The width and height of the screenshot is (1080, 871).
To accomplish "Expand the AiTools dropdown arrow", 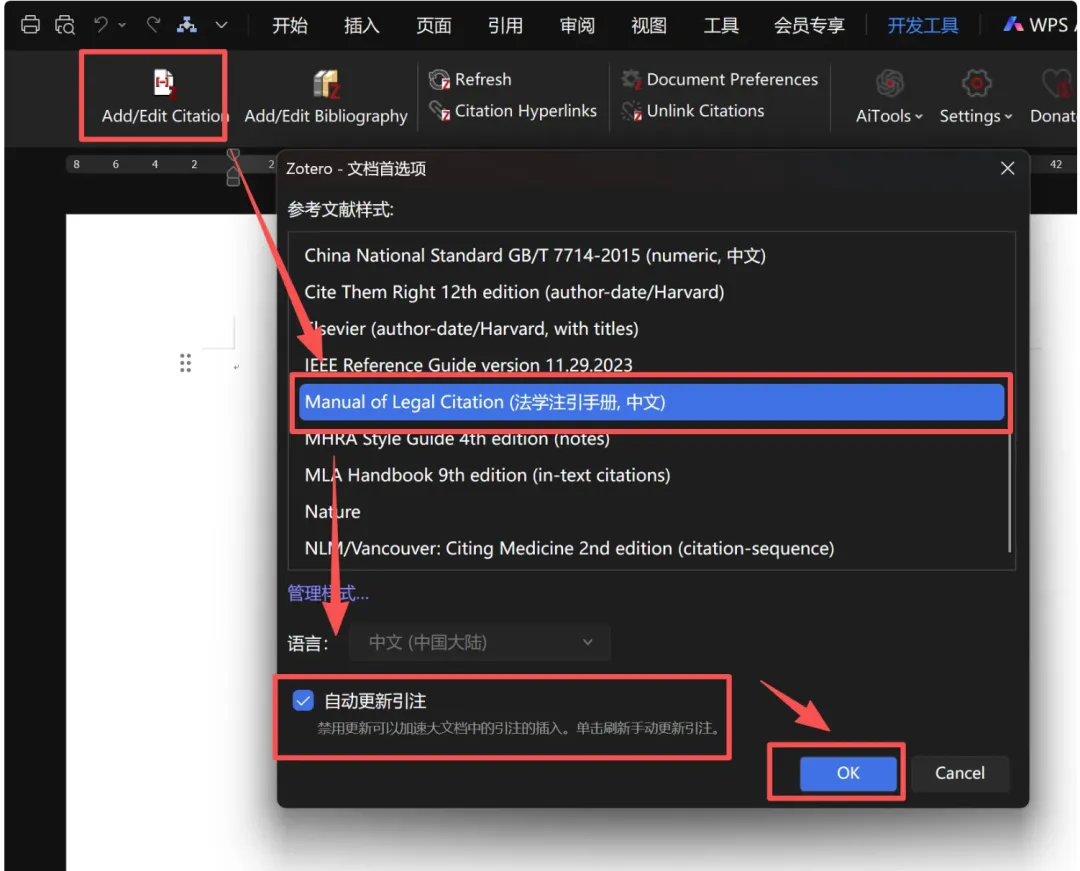I will click(x=919, y=116).
